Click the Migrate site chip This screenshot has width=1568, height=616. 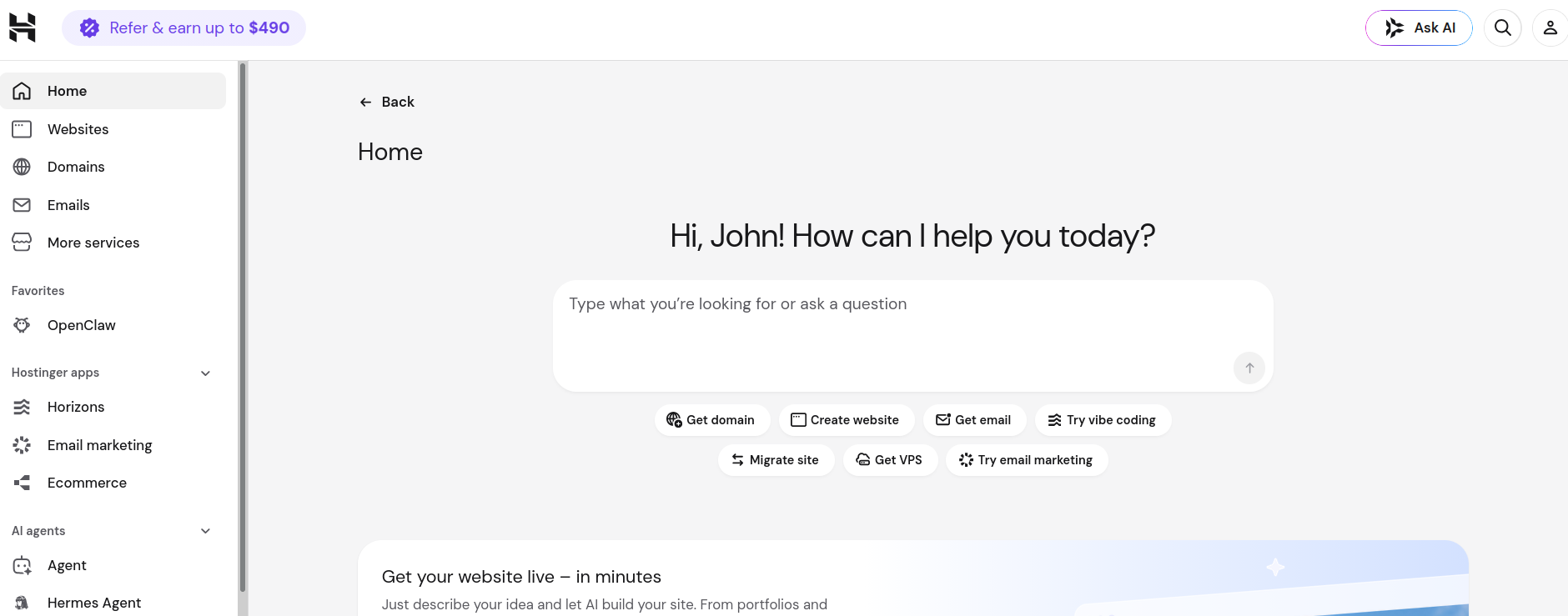point(776,460)
